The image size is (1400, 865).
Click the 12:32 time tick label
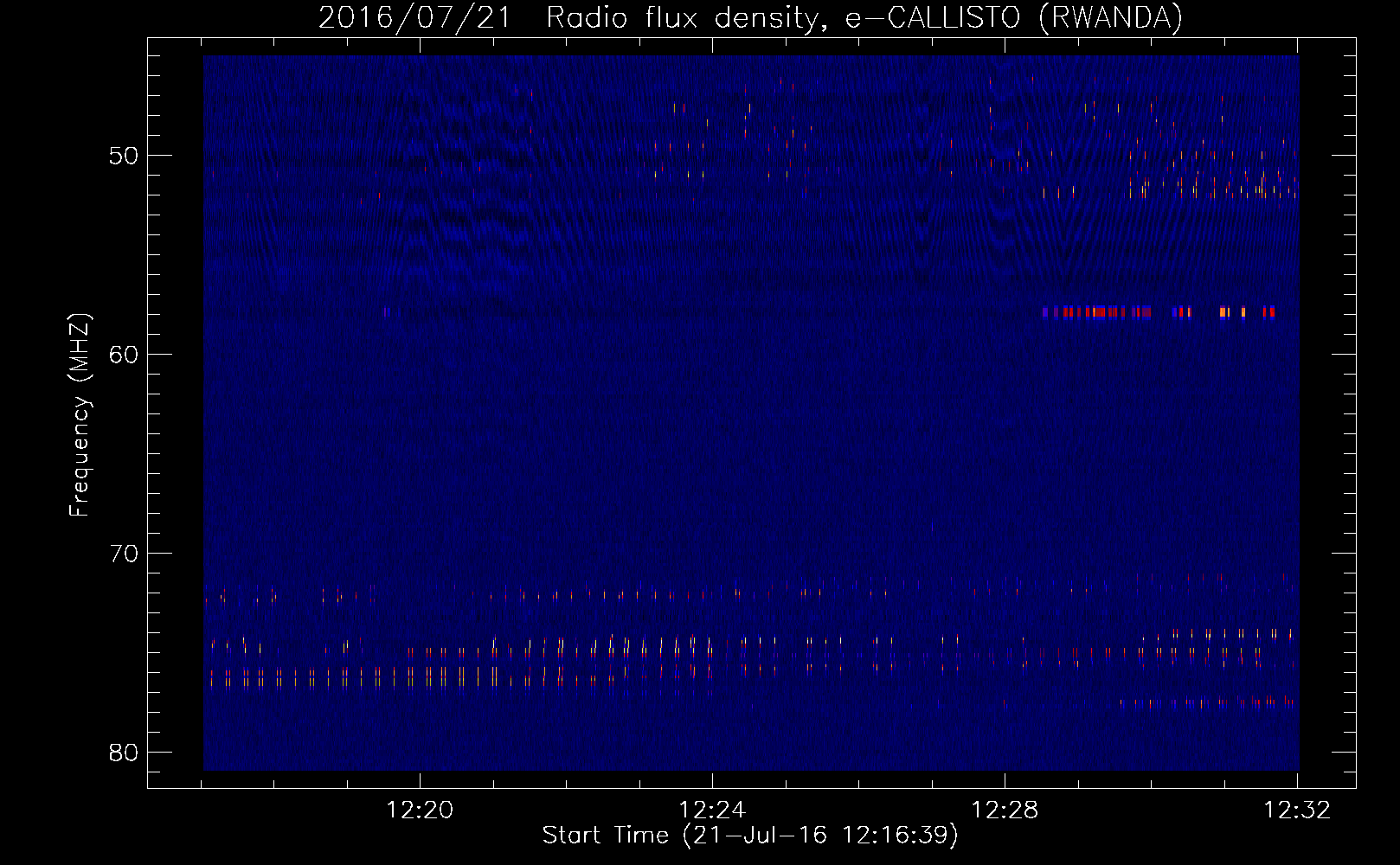(1297, 811)
